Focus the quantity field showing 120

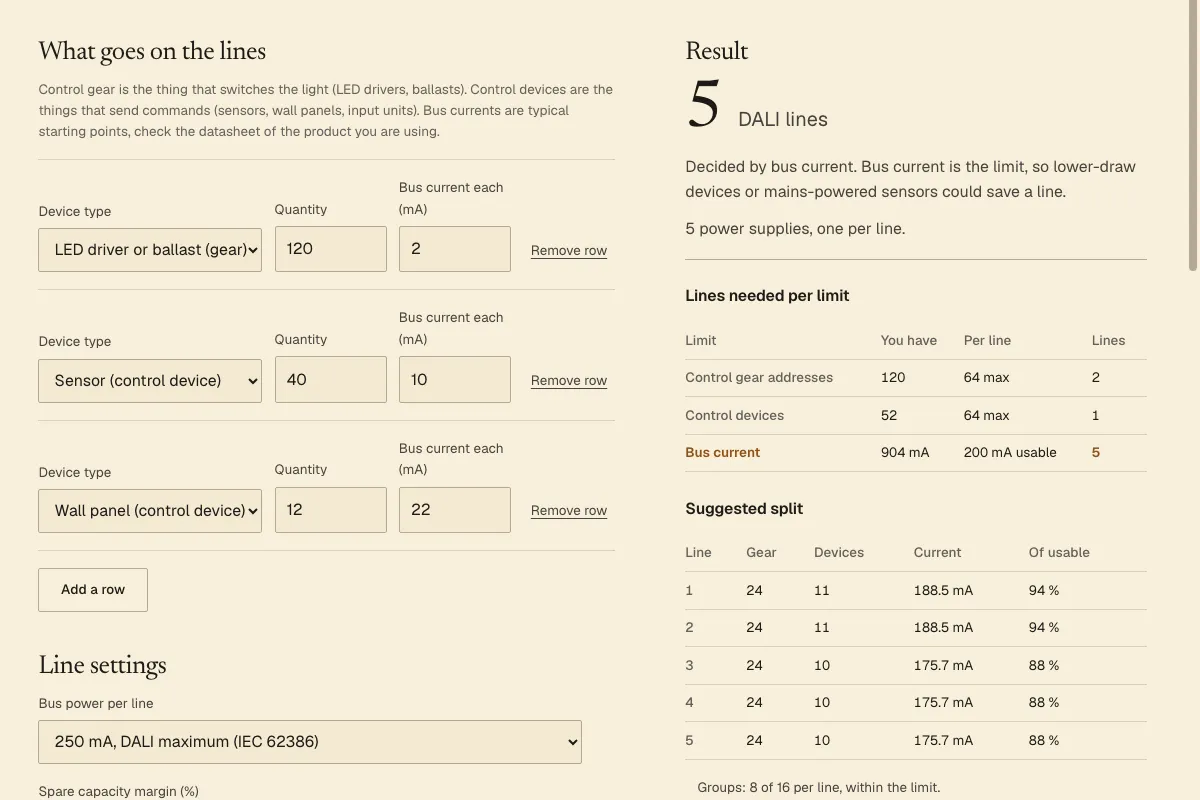[x=331, y=249]
